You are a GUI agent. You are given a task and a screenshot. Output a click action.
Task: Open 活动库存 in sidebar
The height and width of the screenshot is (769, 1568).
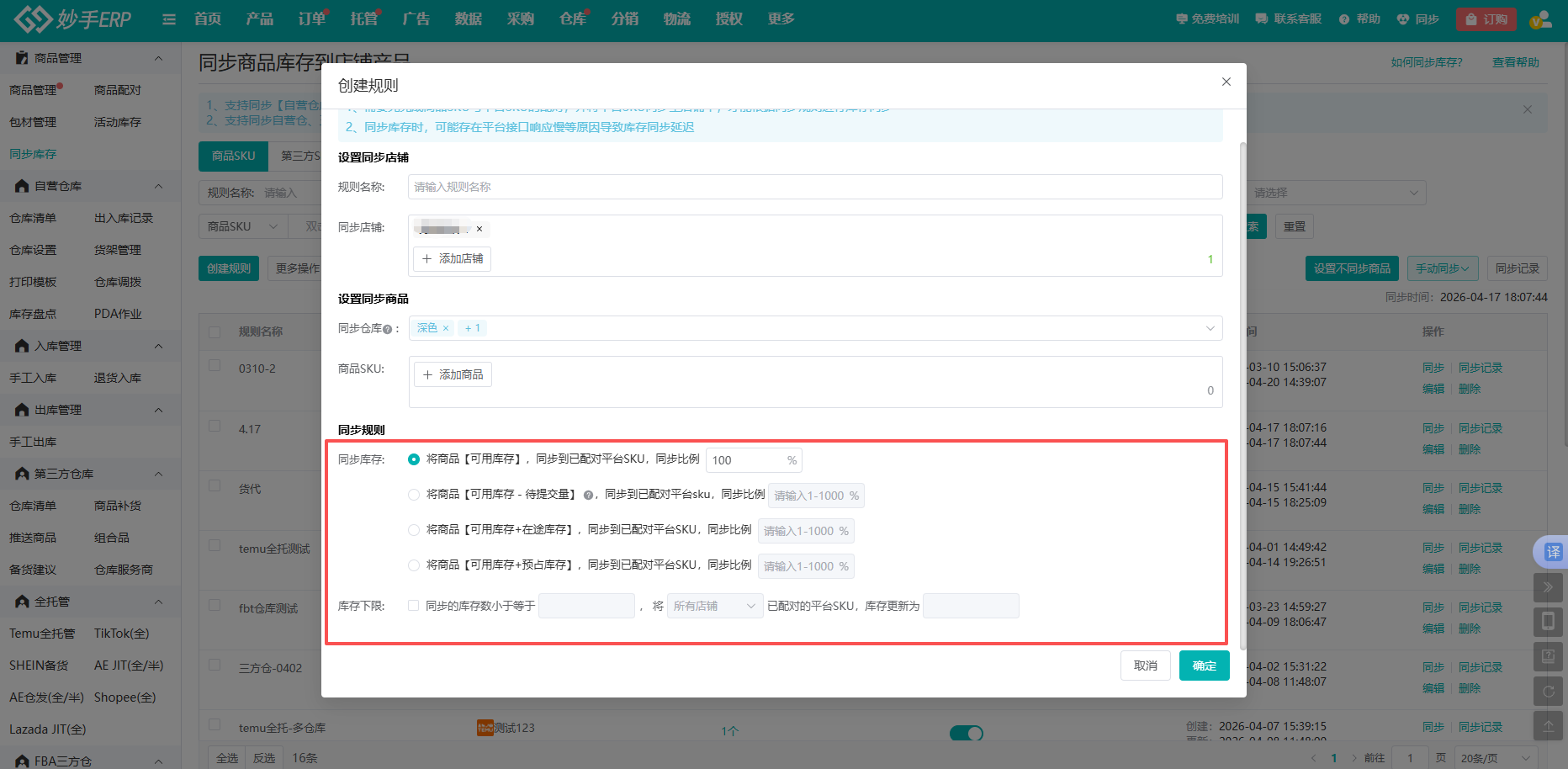point(118,122)
